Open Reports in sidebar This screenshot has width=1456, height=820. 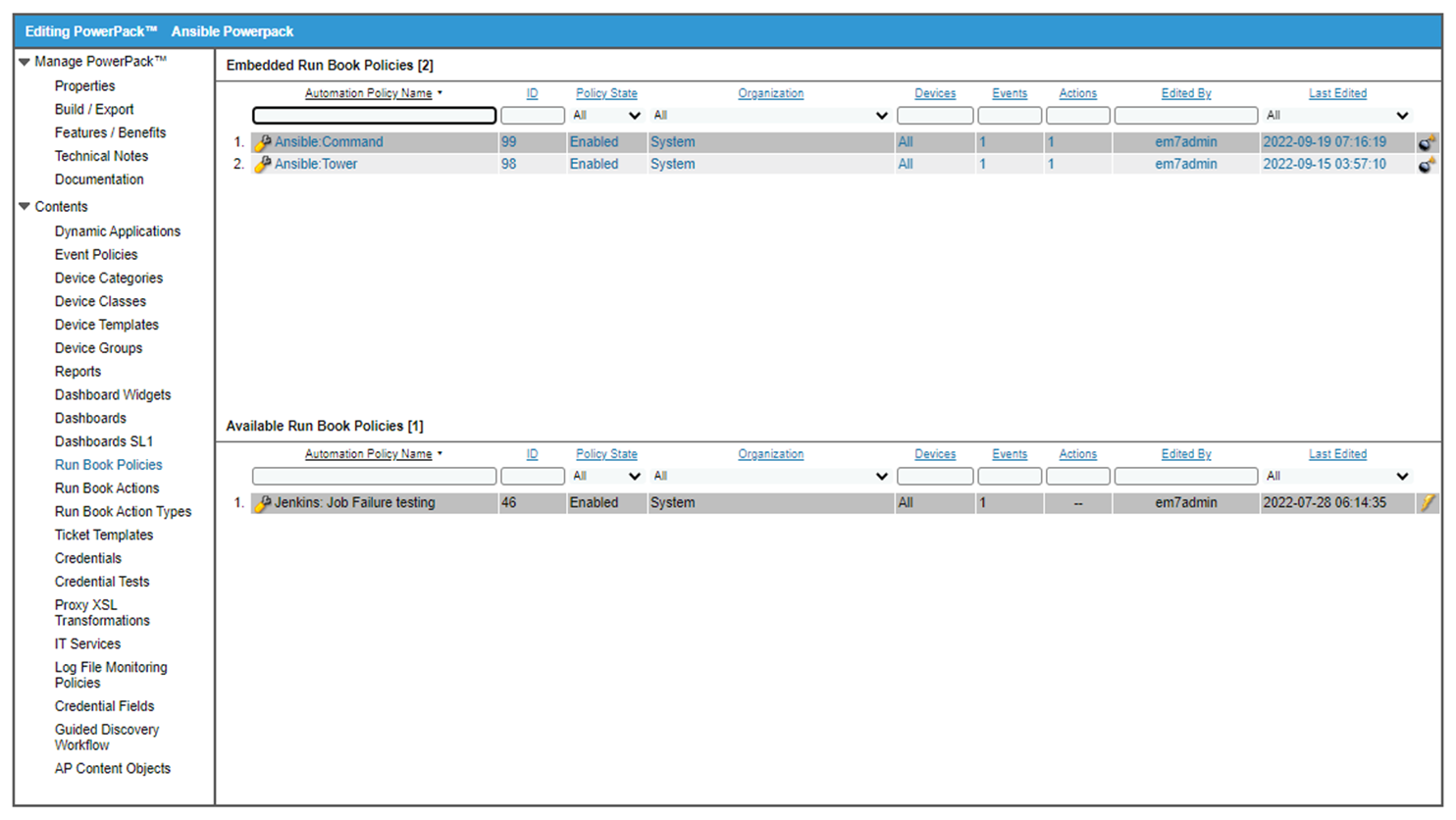[78, 373]
